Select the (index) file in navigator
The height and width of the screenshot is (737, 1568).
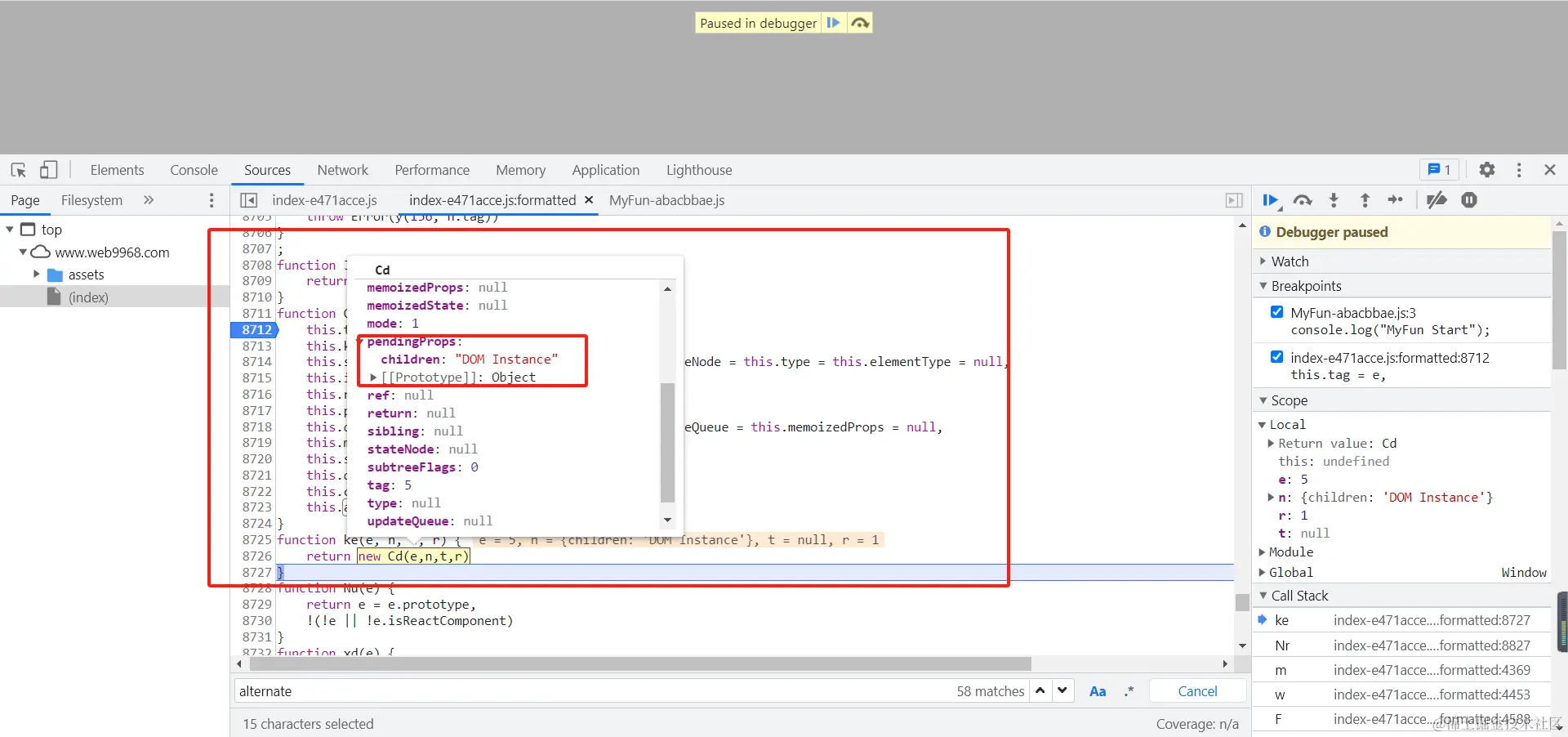[88, 297]
